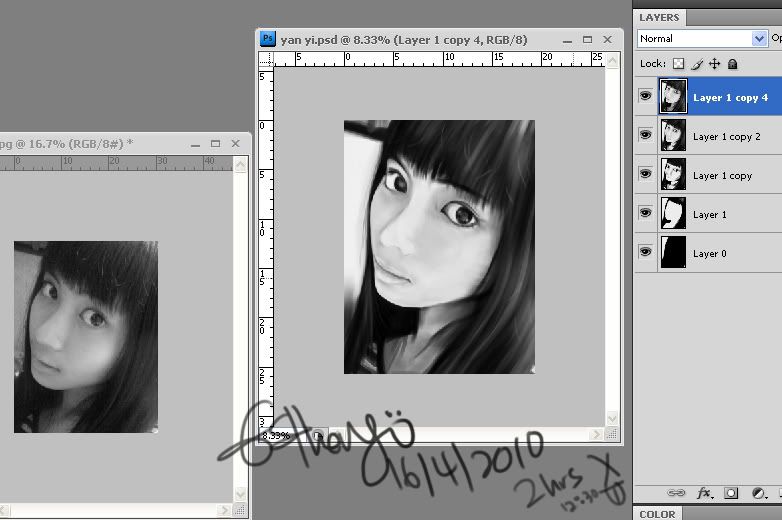782x520 pixels.
Task: Switch to the LAYERS panel tab
Action: (659, 17)
